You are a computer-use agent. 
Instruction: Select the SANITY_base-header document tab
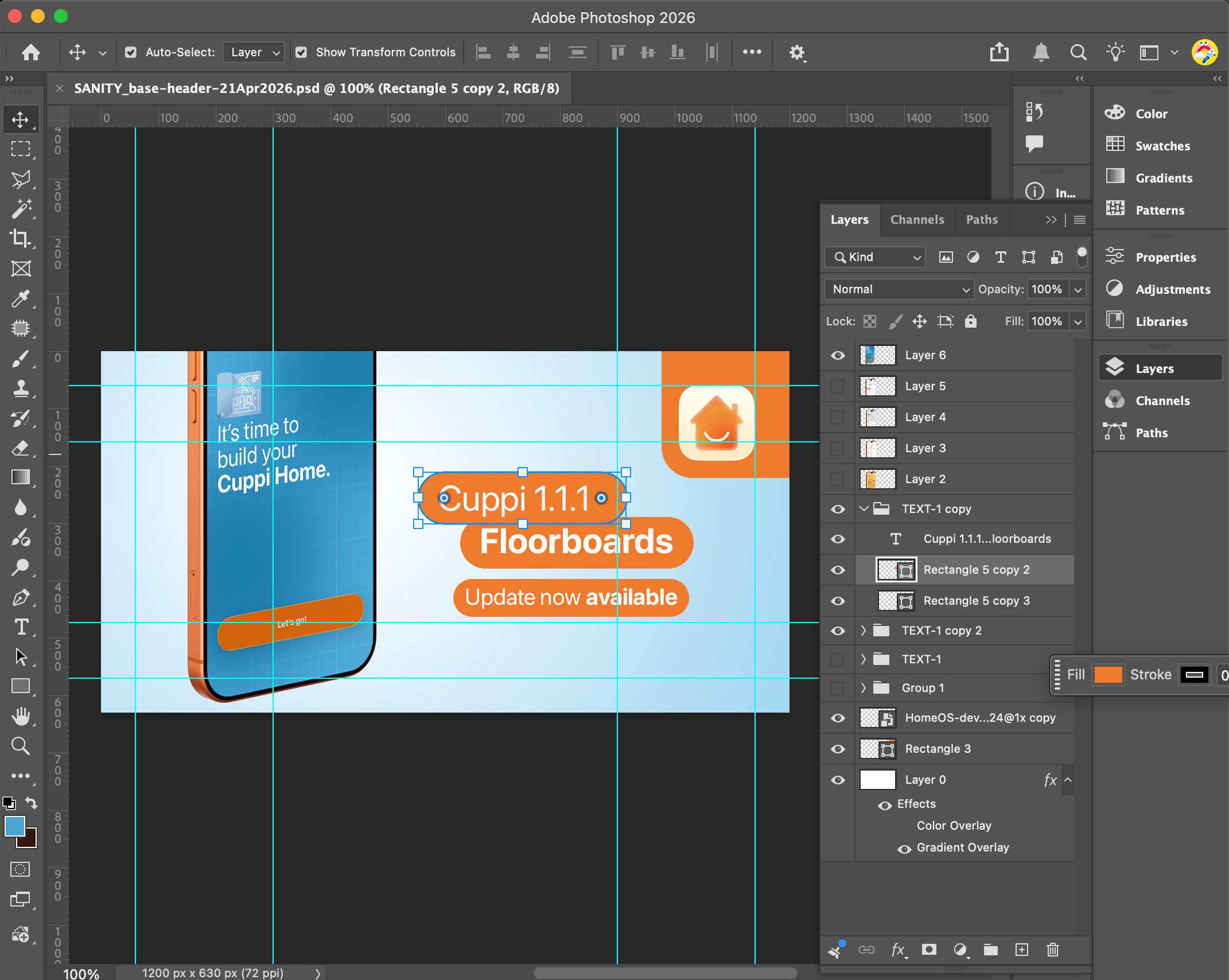tap(316, 88)
